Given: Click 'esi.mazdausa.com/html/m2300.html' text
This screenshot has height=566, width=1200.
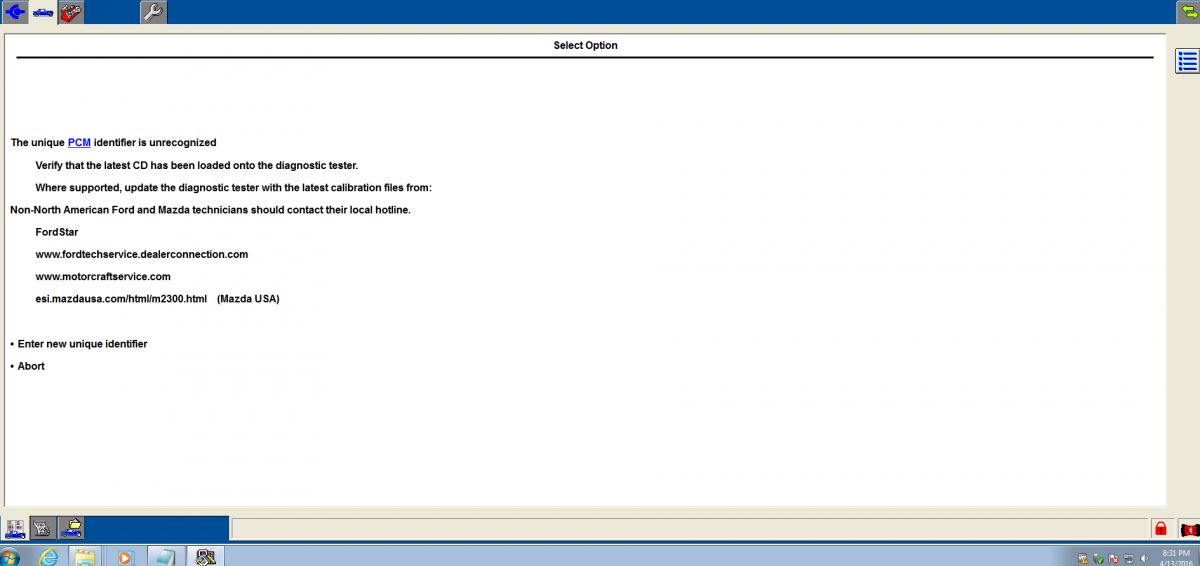Looking at the screenshot, I should pyautogui.click(x=121, y=299).
